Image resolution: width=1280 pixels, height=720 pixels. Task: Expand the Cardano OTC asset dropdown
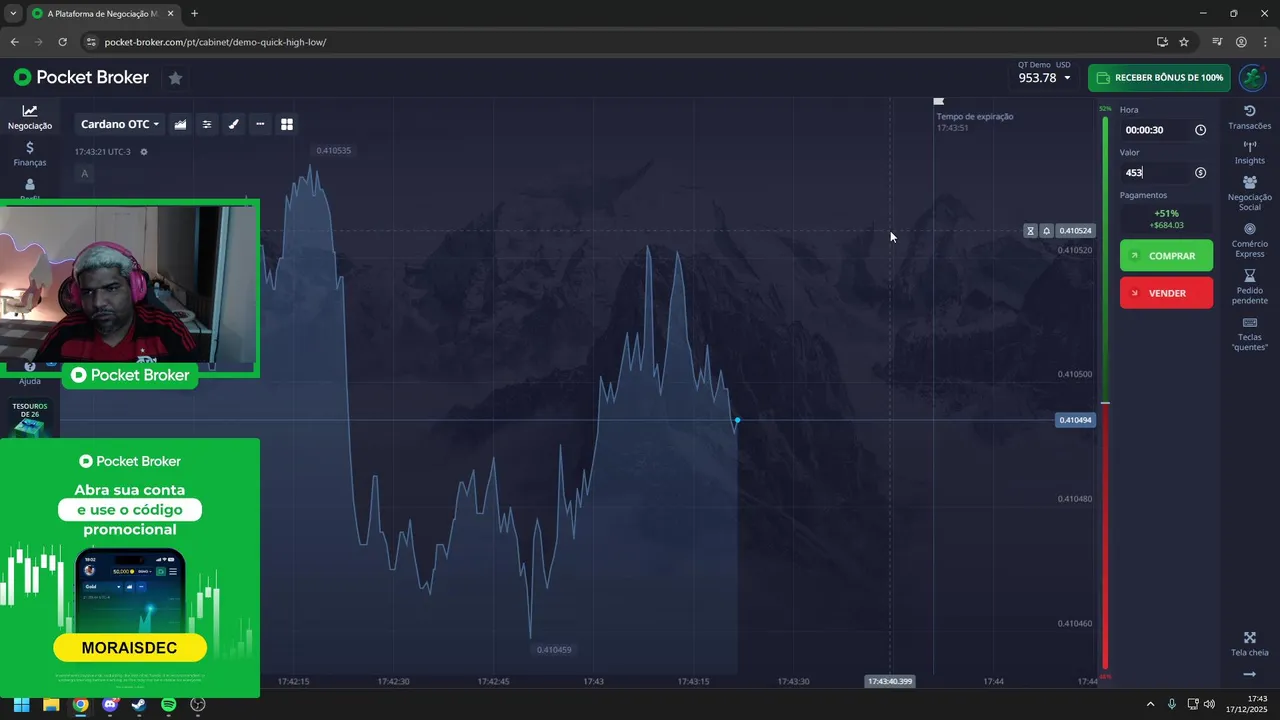(x=120, y=124)
